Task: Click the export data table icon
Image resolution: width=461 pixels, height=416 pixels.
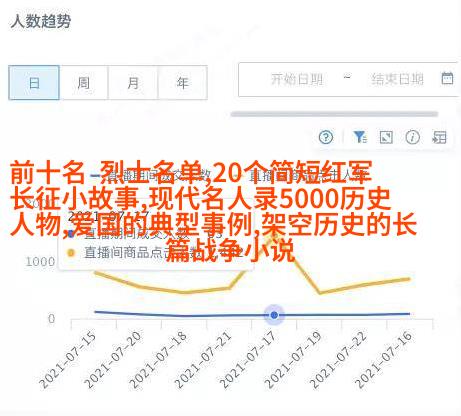Action: 439,137
